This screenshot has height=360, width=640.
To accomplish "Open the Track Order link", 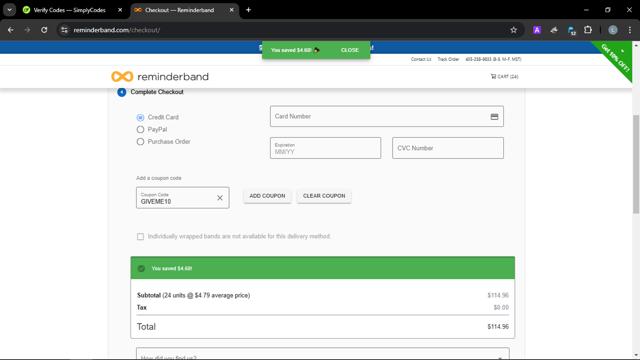I will click(x=448, y=59).
